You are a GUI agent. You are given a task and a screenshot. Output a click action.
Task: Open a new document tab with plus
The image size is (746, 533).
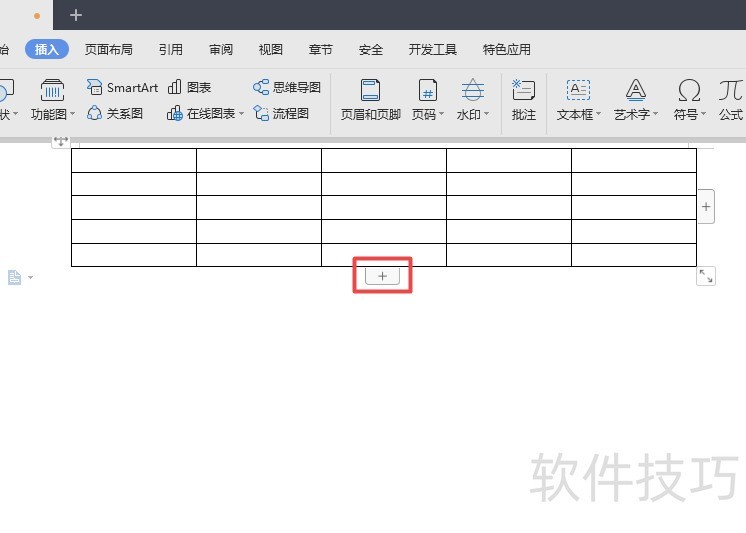[x=76, y=15]
